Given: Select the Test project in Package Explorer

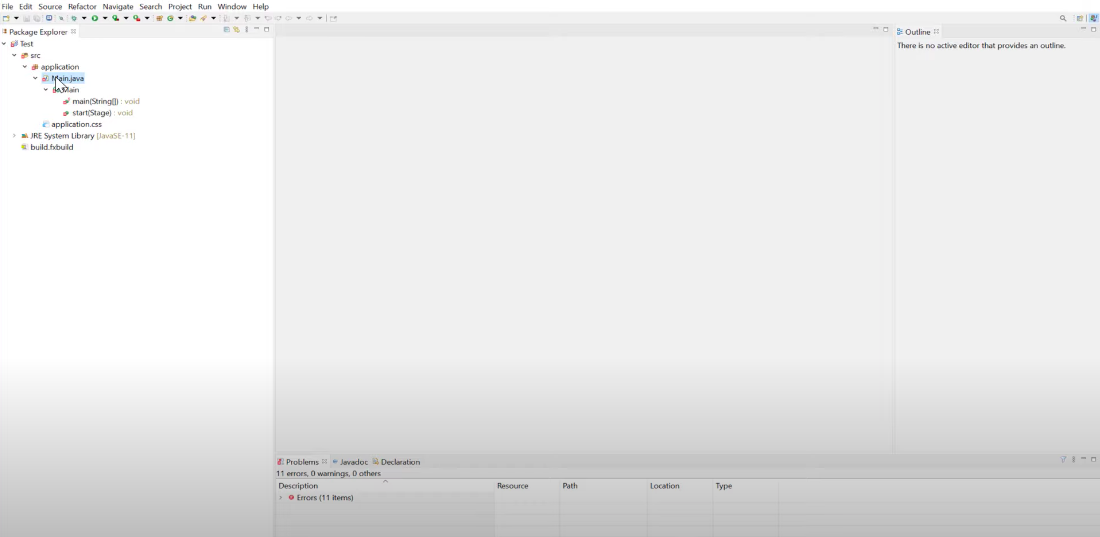Looking at the screenshot, I should coord(26,44).
